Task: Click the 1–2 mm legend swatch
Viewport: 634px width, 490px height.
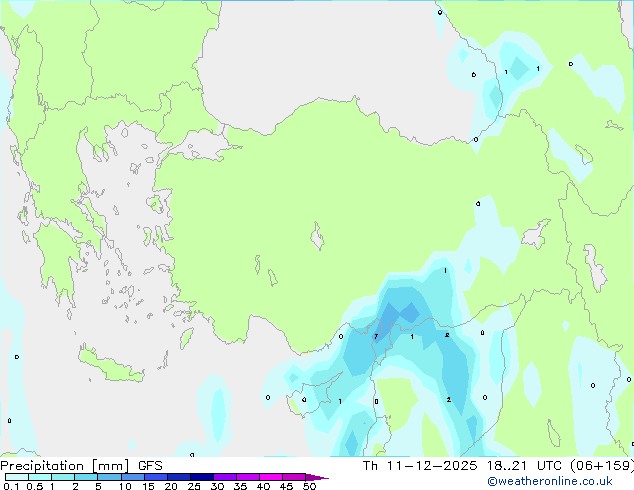Action: (63, 477)
